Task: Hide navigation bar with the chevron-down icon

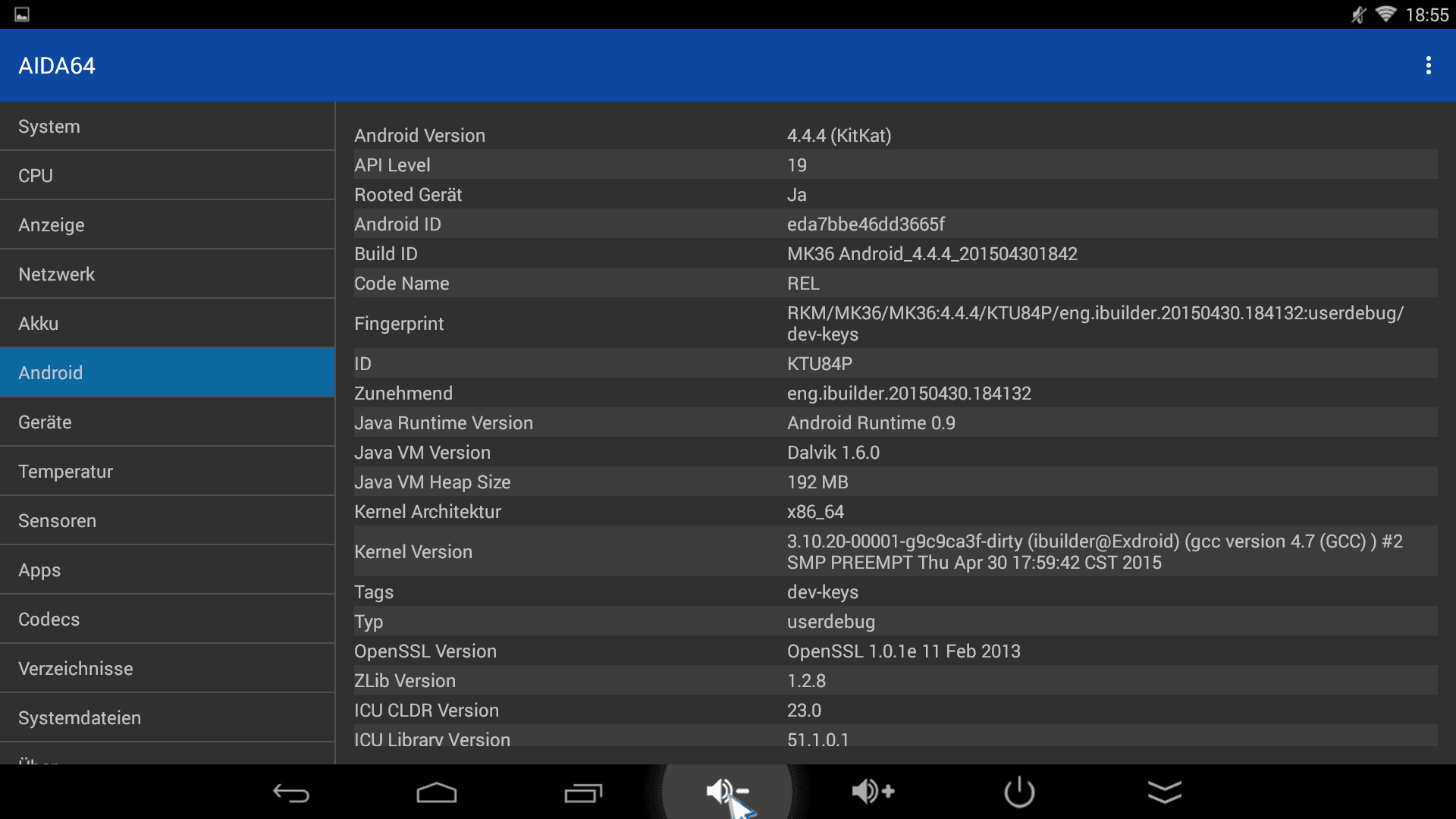Action: tap(1165, 792)
